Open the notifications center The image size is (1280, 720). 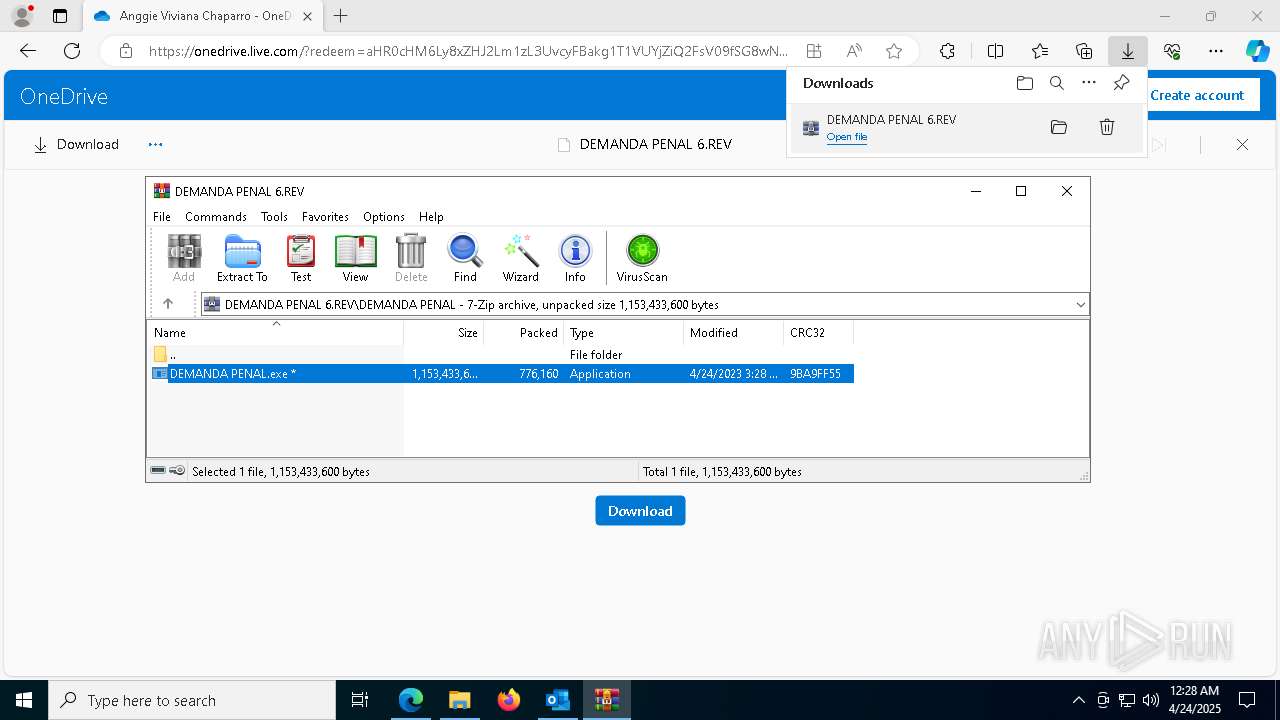[x=1247, y=700]
